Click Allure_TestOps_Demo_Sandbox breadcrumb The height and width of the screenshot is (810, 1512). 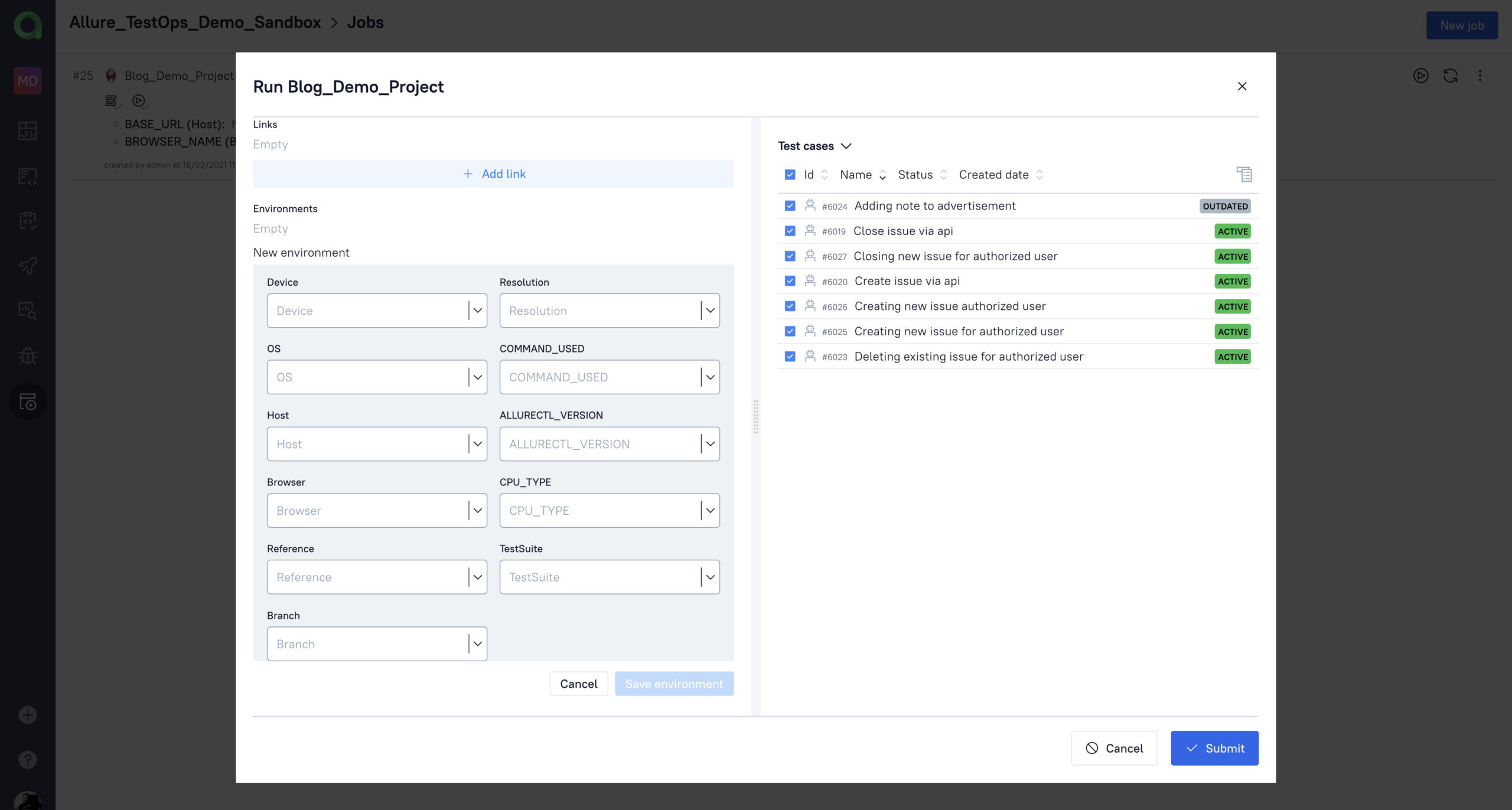click(x=195, y=22)
